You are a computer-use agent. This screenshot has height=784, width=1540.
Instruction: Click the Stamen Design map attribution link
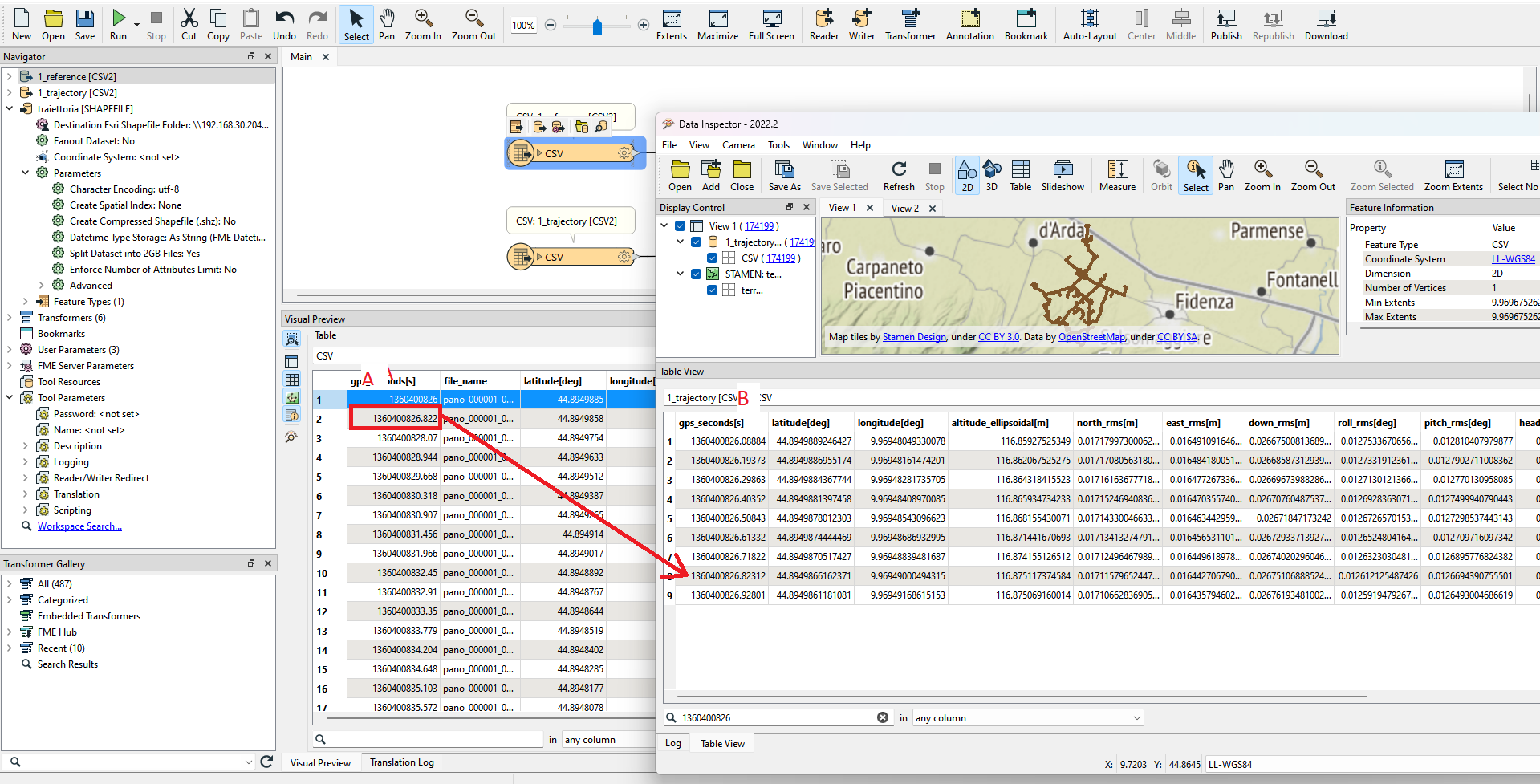click(914, 337)
